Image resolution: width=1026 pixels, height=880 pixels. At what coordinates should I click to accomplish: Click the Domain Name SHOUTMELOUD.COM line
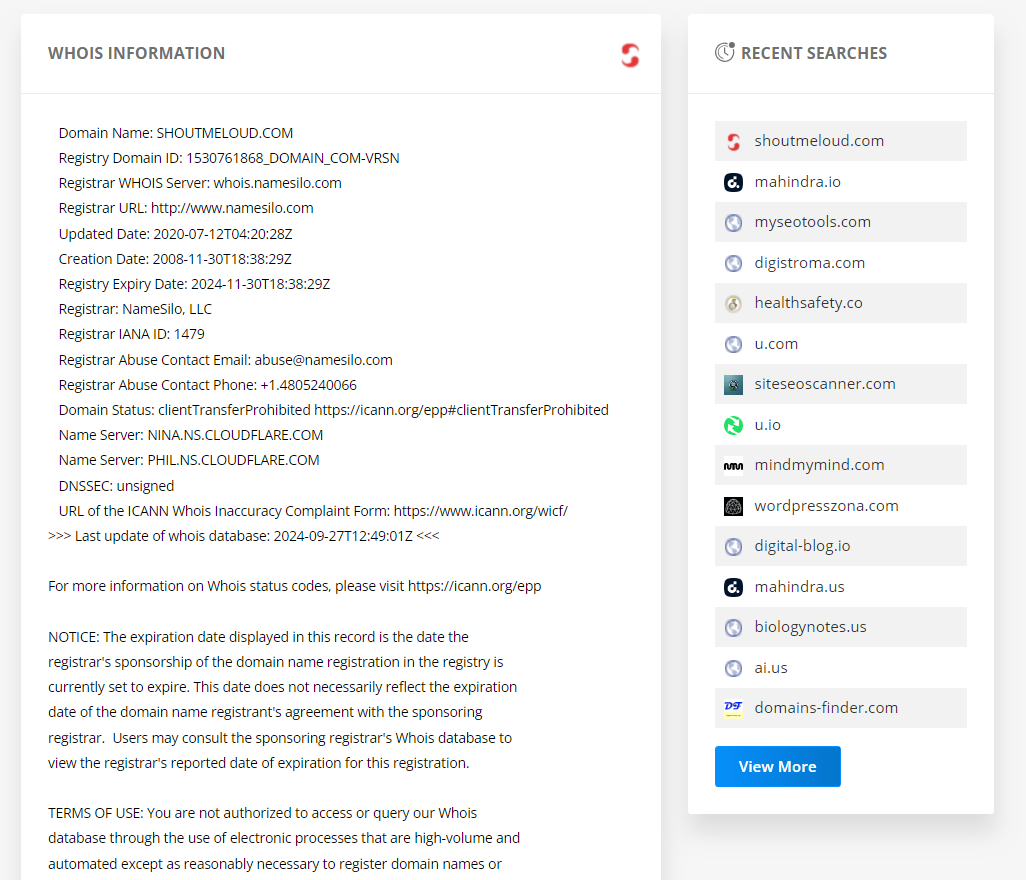pyautogui.click(x=176, y=133)
